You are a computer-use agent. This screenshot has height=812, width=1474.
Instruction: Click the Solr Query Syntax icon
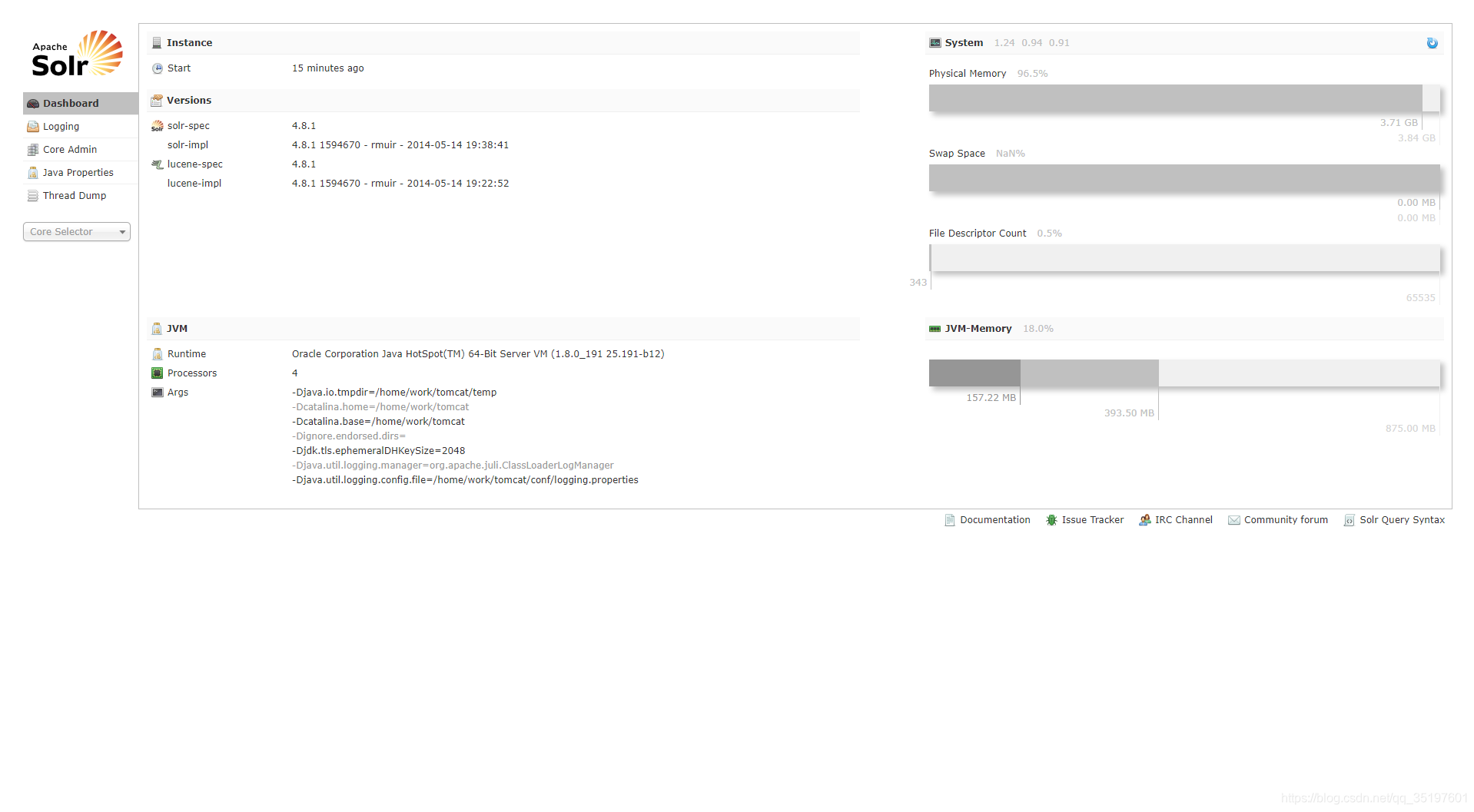coord(1349,520)
